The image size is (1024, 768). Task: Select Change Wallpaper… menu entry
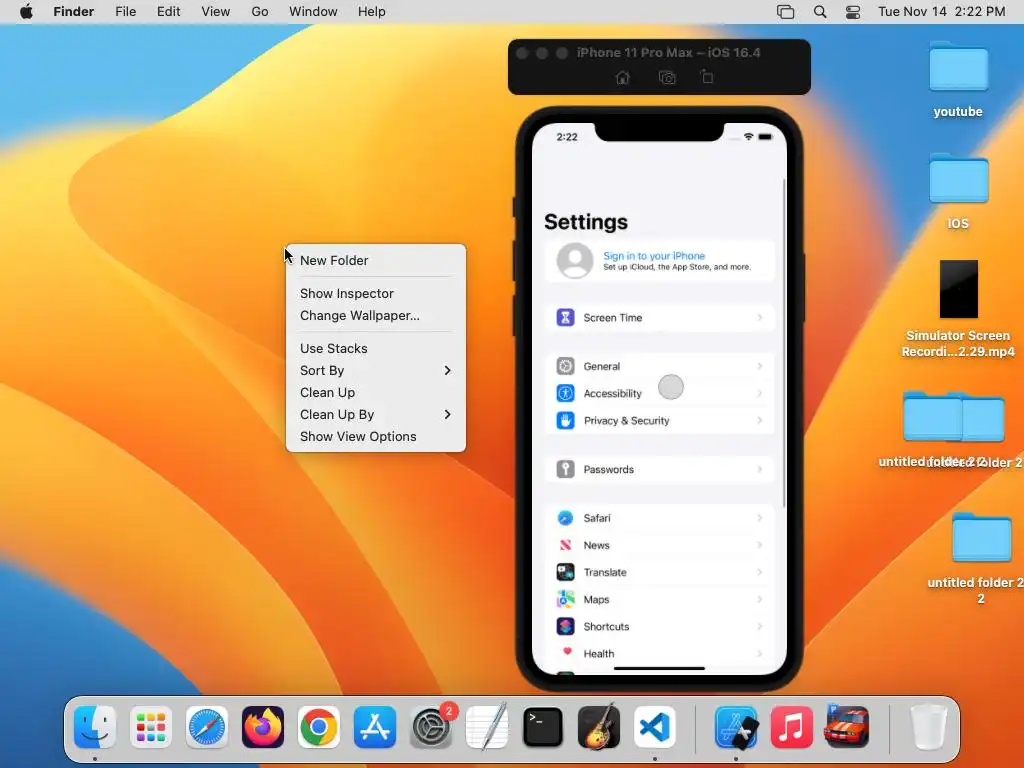click(x=376, y=315)
